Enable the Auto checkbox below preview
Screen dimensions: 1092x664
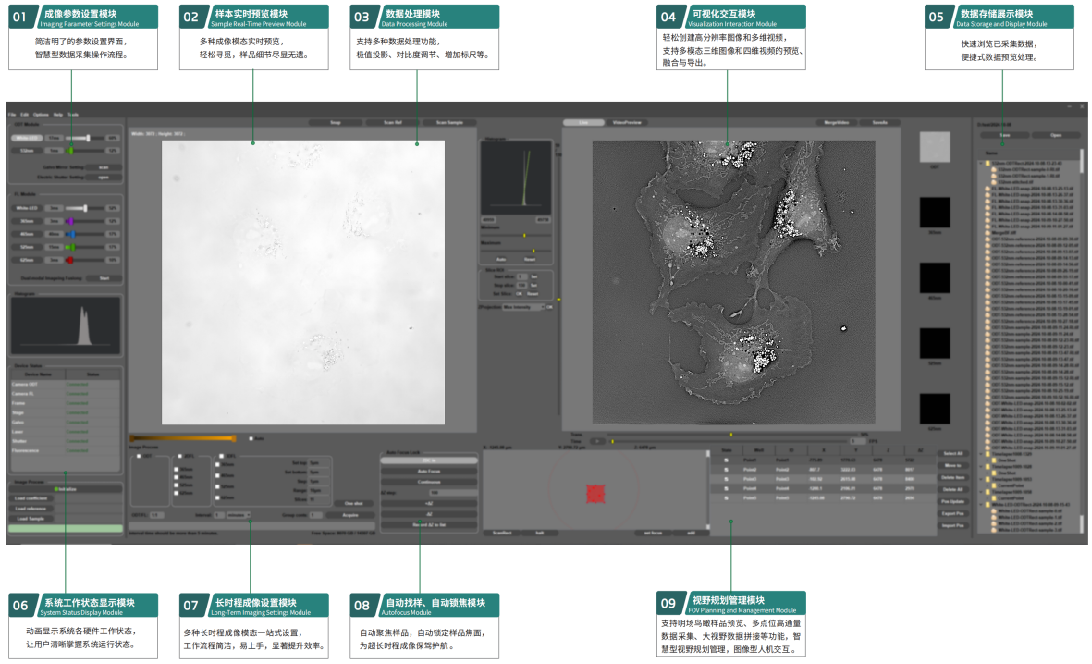[252, 438]
